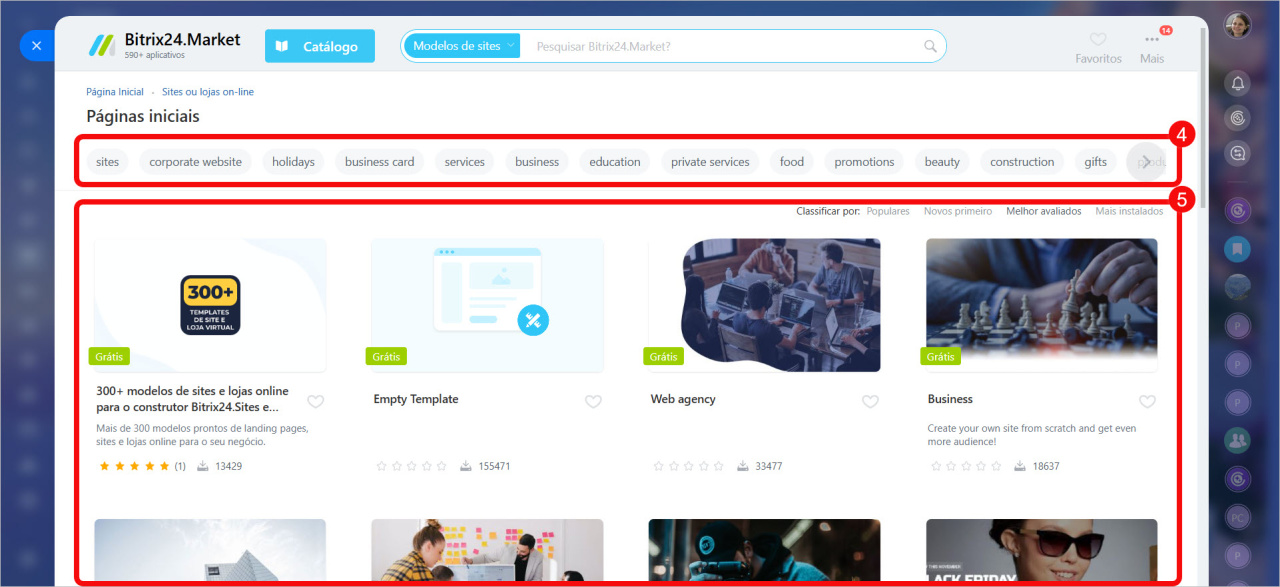Sort by Mais instalados
1280x587 pixels.
(x=1129, y=211)
